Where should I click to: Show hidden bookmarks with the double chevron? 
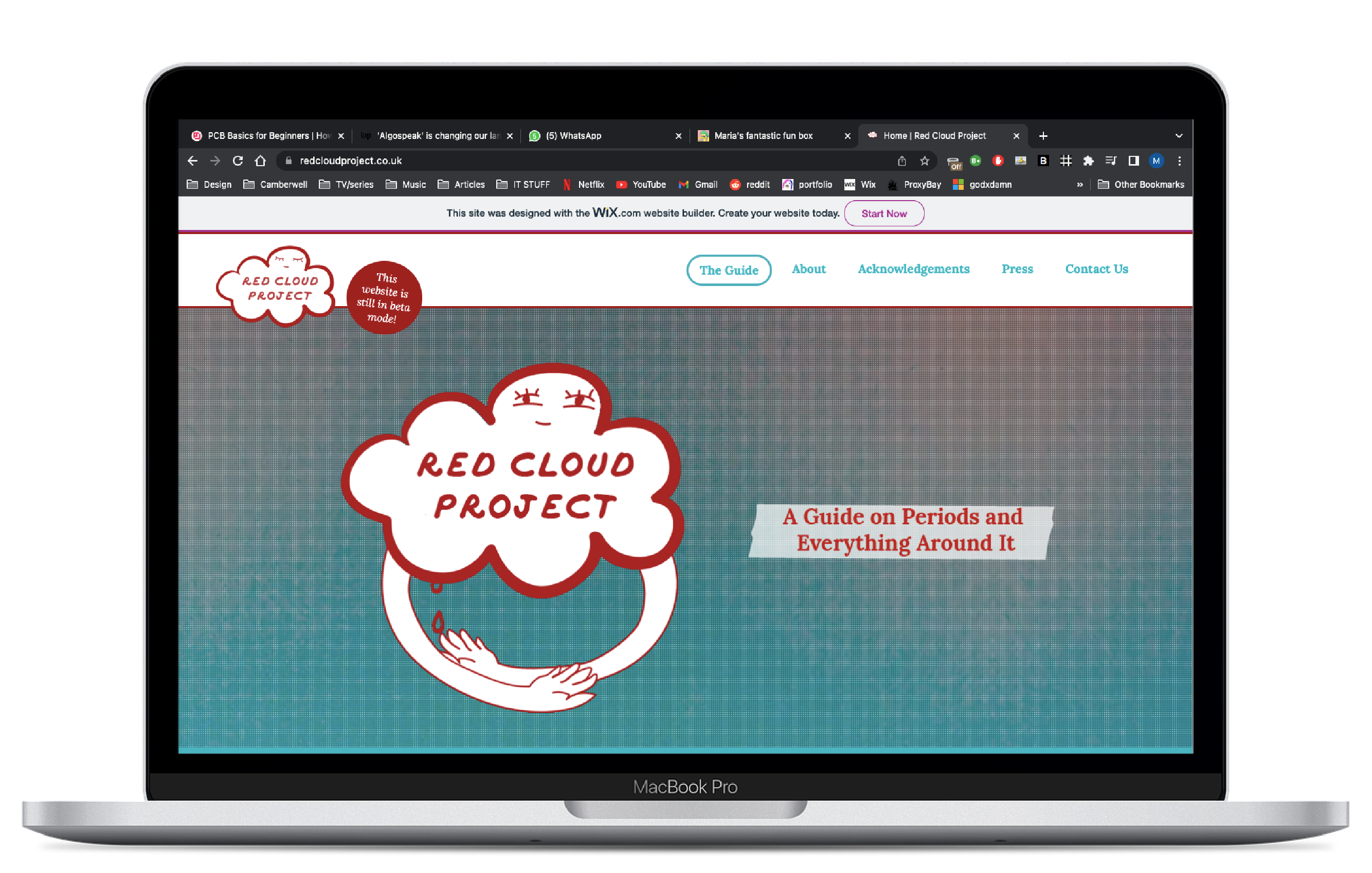tap(1079, 185)
